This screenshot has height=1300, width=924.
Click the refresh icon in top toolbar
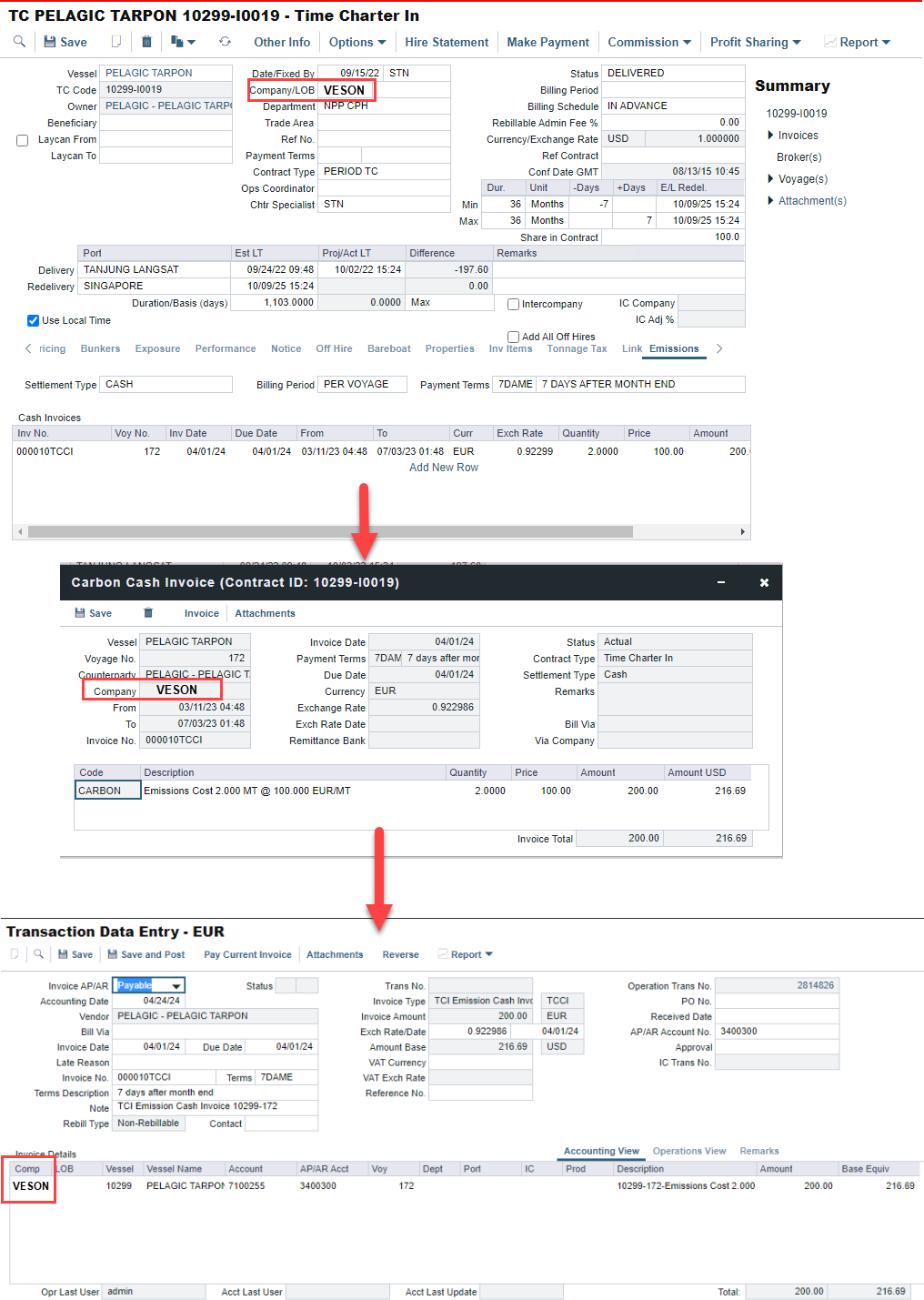[x=225, y=42]
